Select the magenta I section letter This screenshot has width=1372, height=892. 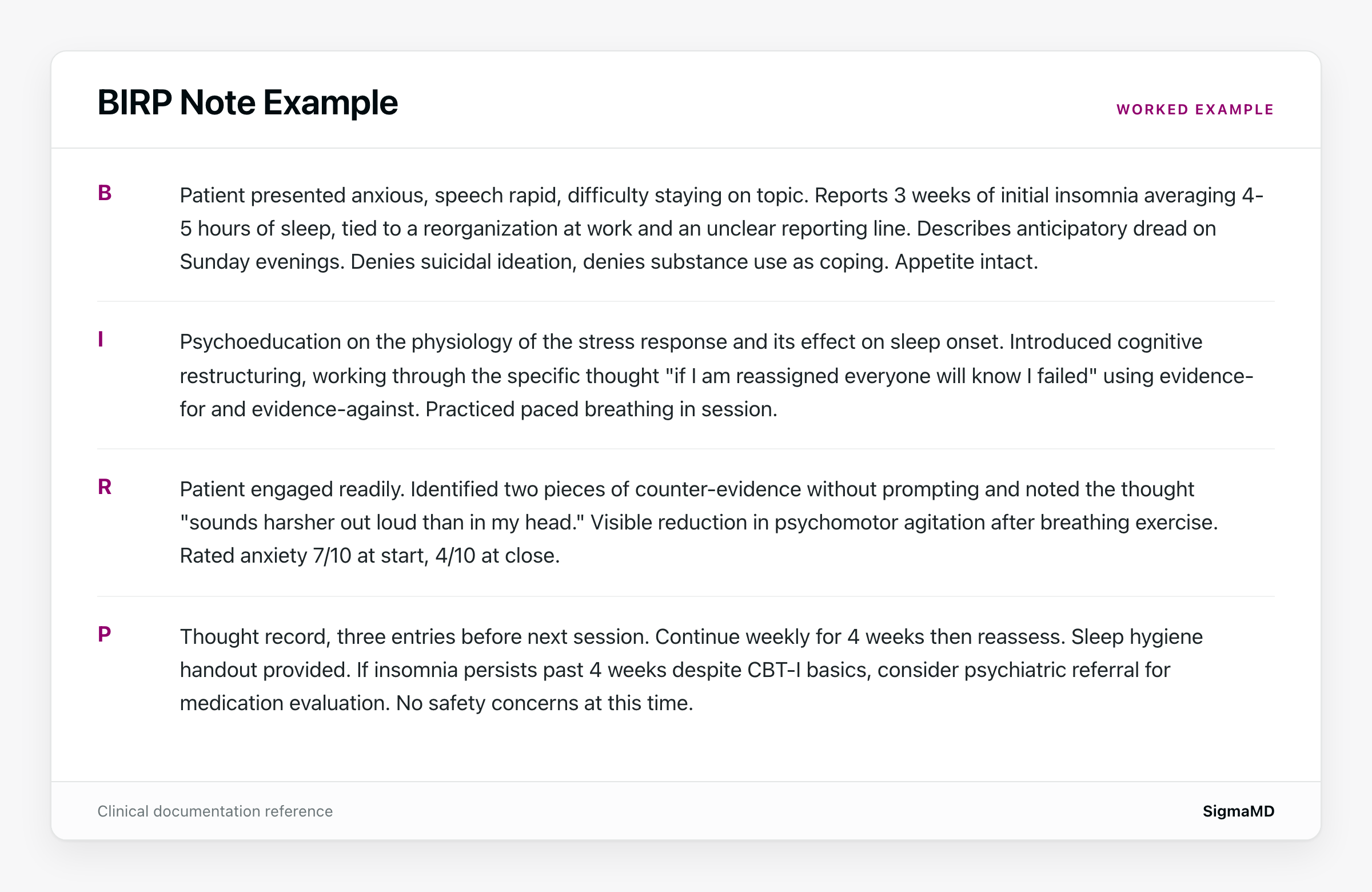click(101, 340)
